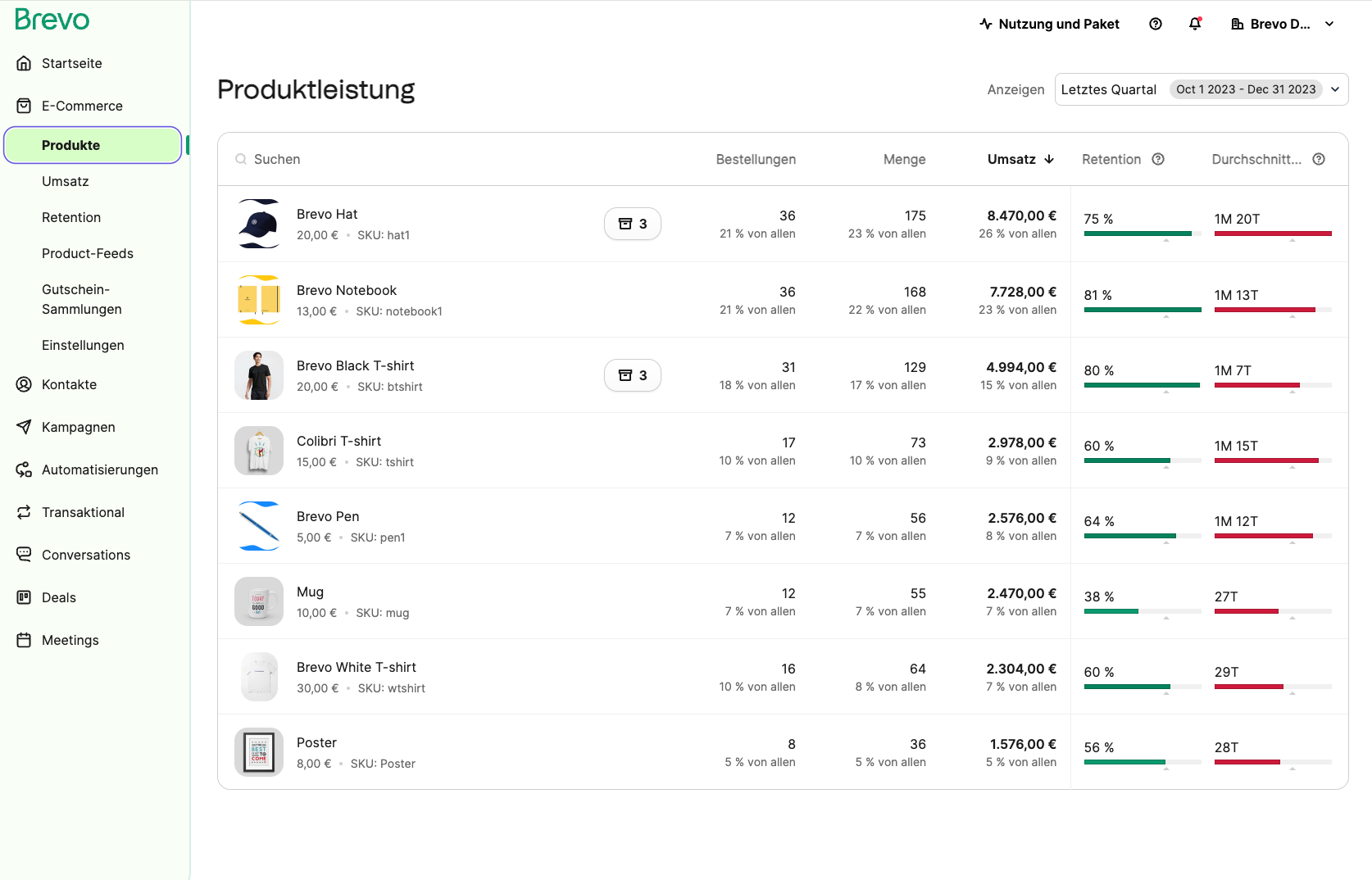The height and width of the screenshot is (880, 1372).
Task: Click the Poster product thumbnail
Action: point(259,752)
